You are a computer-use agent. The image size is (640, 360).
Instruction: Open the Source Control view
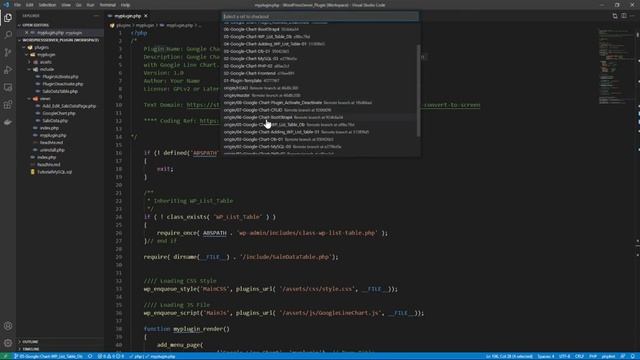[8, 52]
